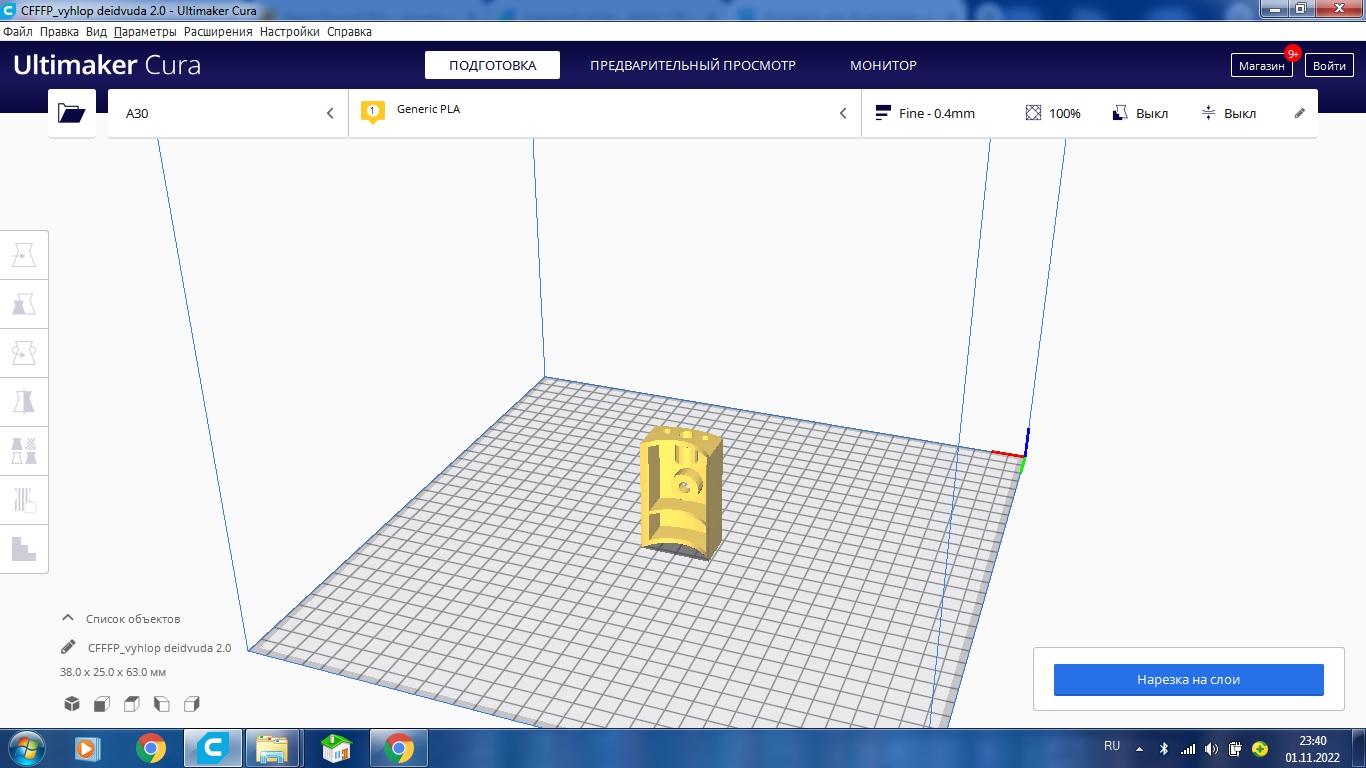1366x768 pixels.
Task: Select the Mirror tool in left toolbar
Action: coord(24,402)
